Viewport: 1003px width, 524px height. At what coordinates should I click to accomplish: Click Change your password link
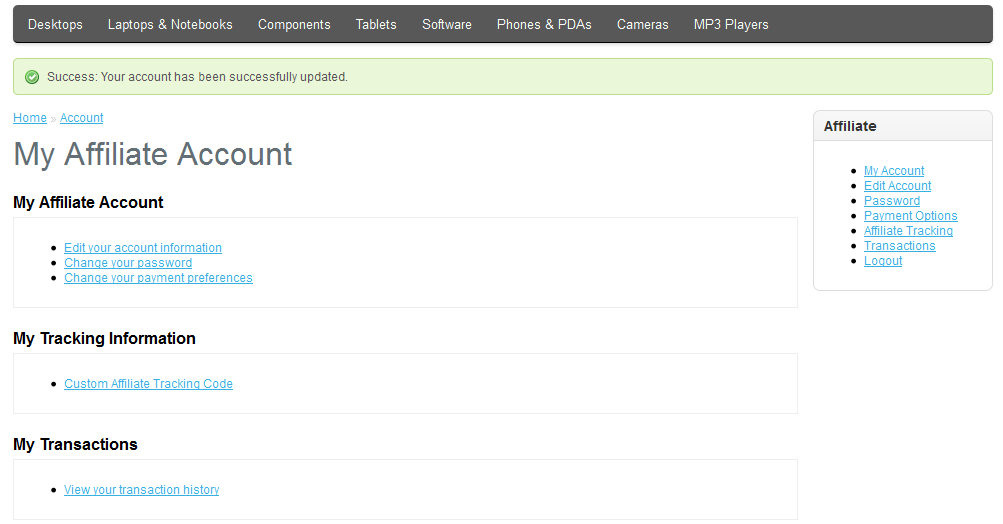coord(128,263)
